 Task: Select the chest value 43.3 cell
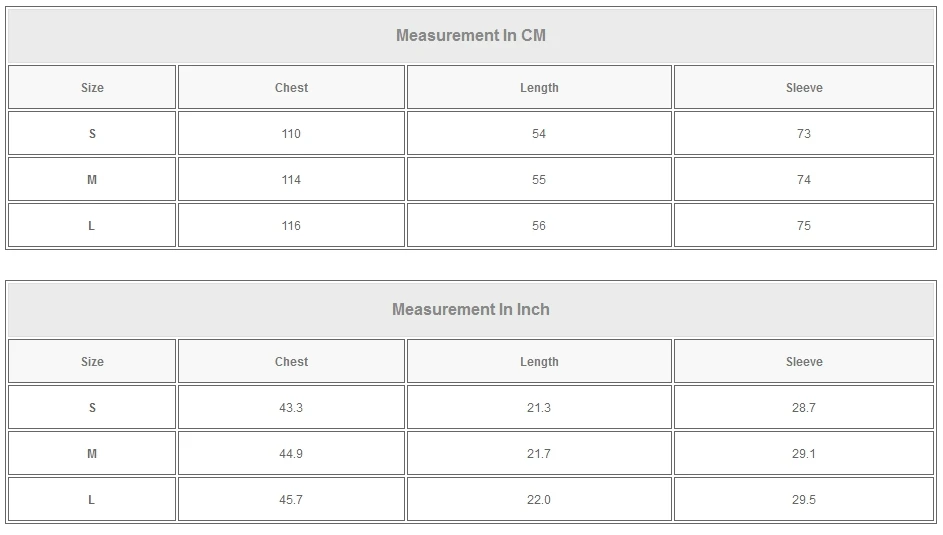tap(291, 408)
